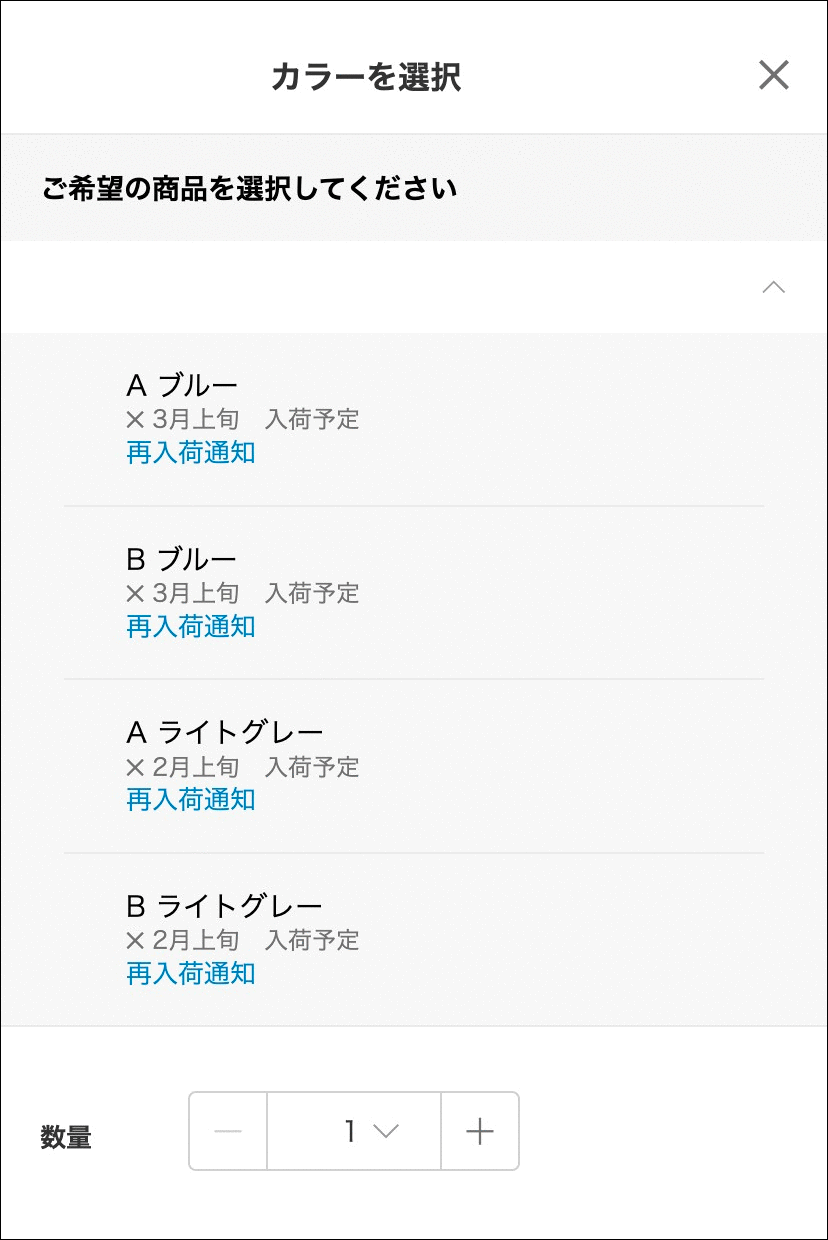Close the カラーを選択 dialog
The height and width of the screenshot is (1240, 828).
(774, 75)
